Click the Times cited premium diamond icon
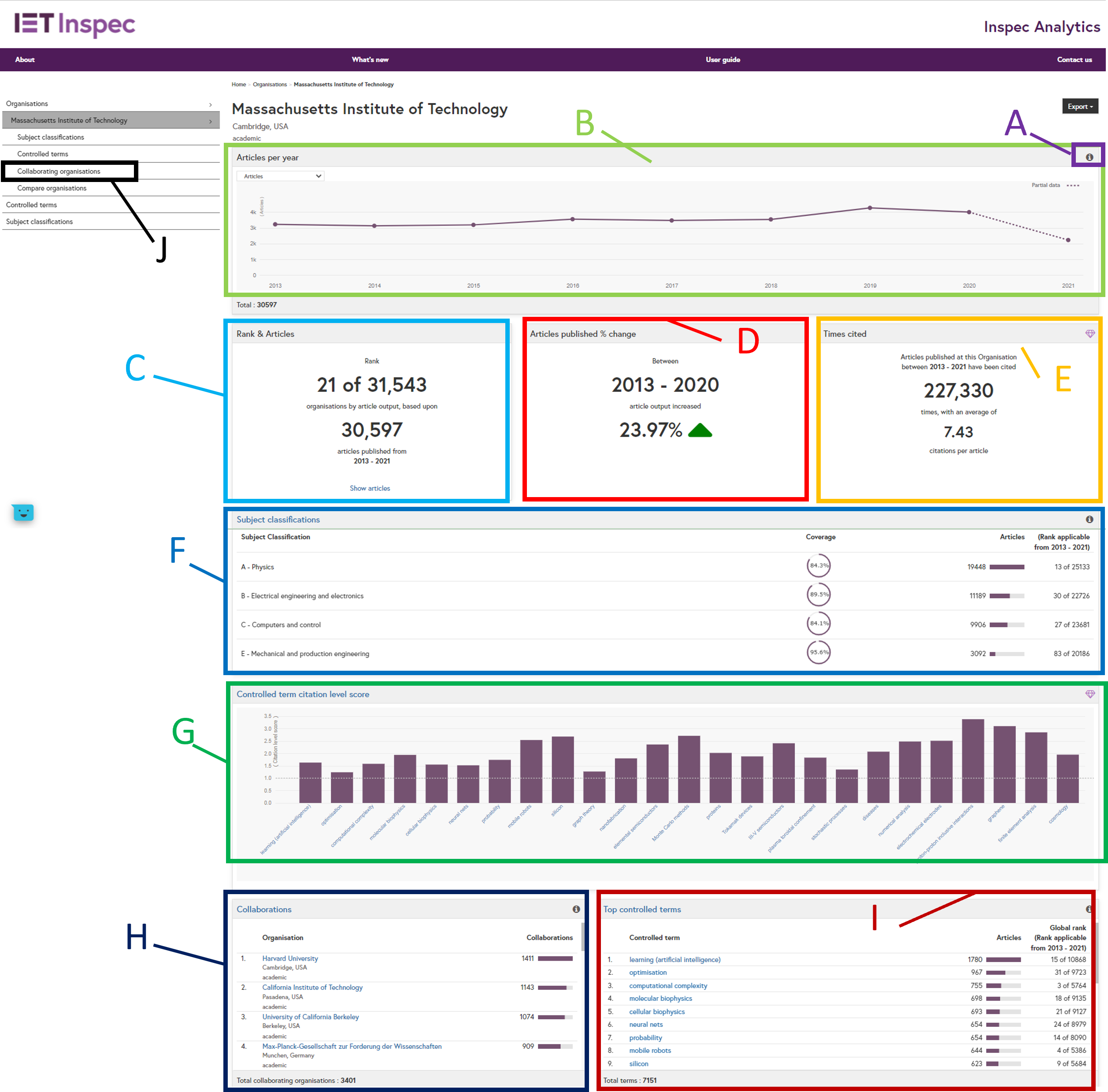1108x1092 pixels. point(1089,334)
